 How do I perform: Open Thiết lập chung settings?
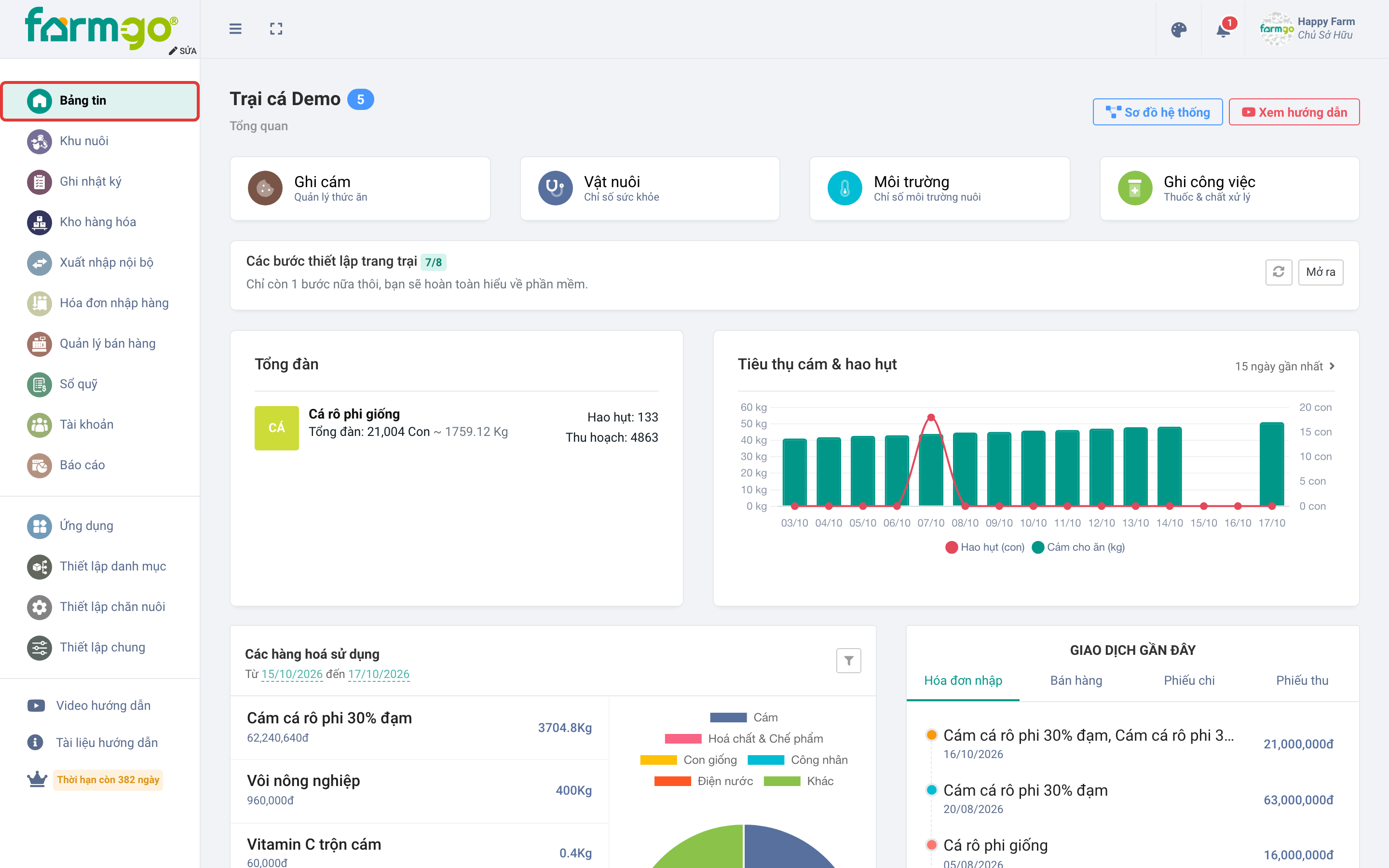100,648
